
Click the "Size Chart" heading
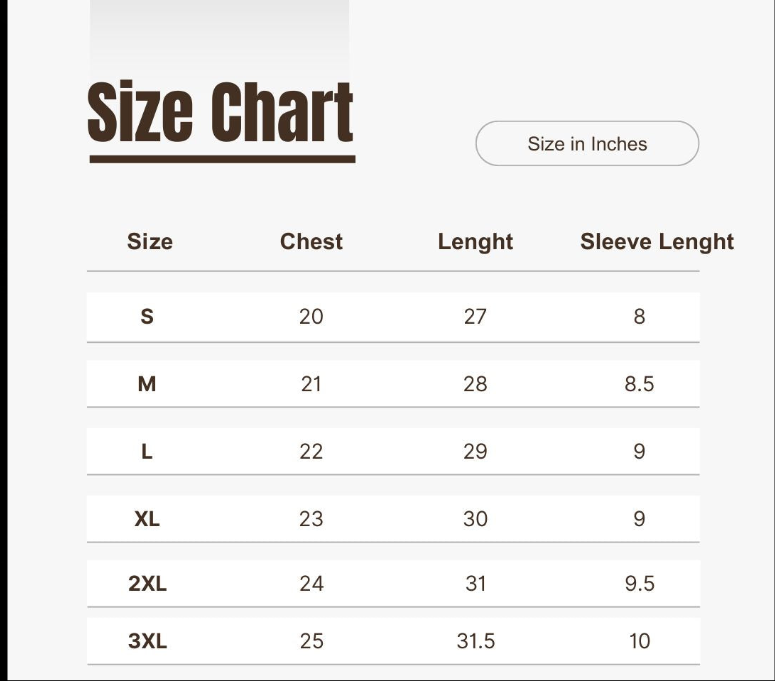221,113
